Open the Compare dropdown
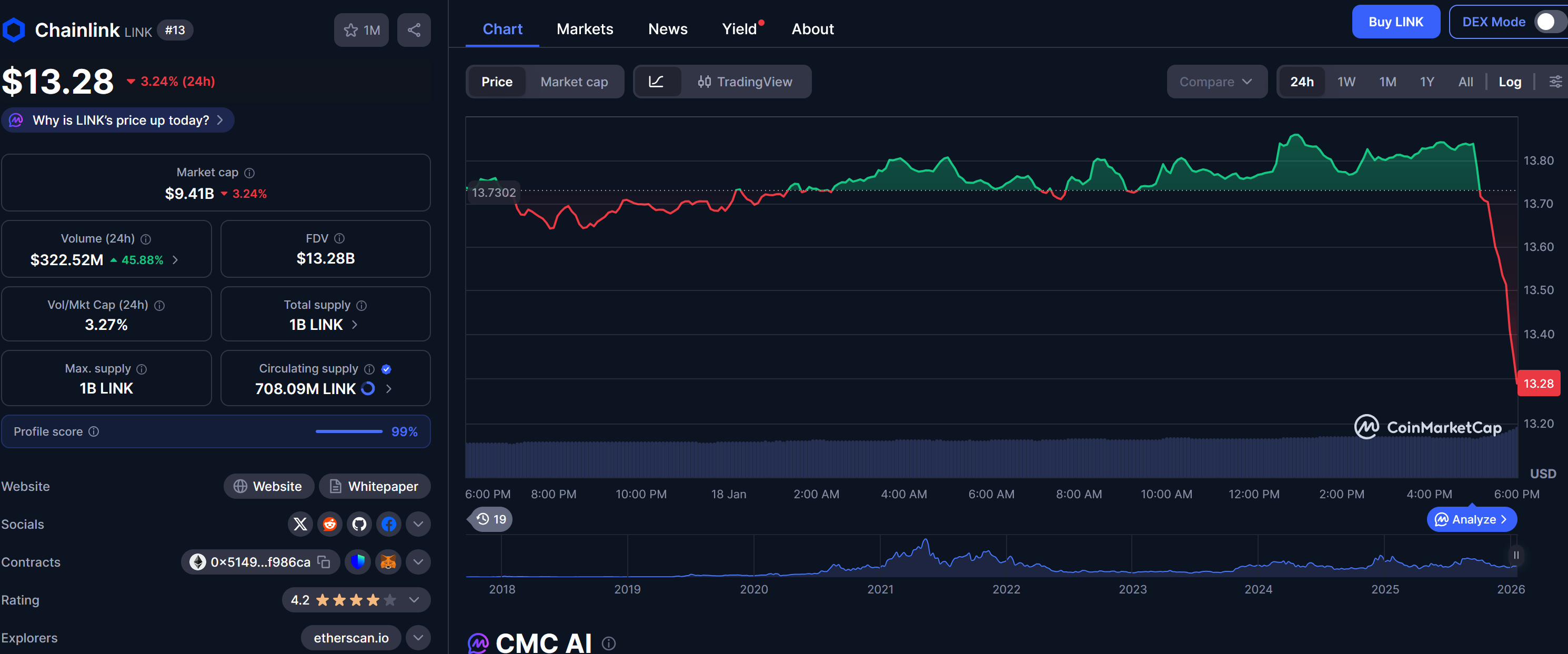Image resolution: width=1568 pixels, height=654 pixels. [x=1215, y=82]
